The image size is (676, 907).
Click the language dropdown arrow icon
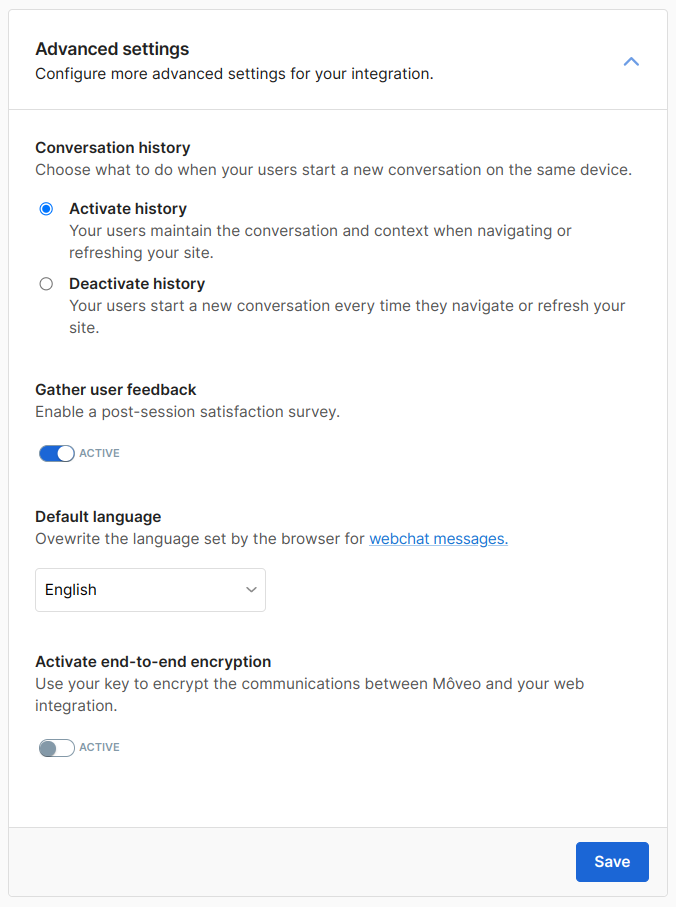coord(251,590)
